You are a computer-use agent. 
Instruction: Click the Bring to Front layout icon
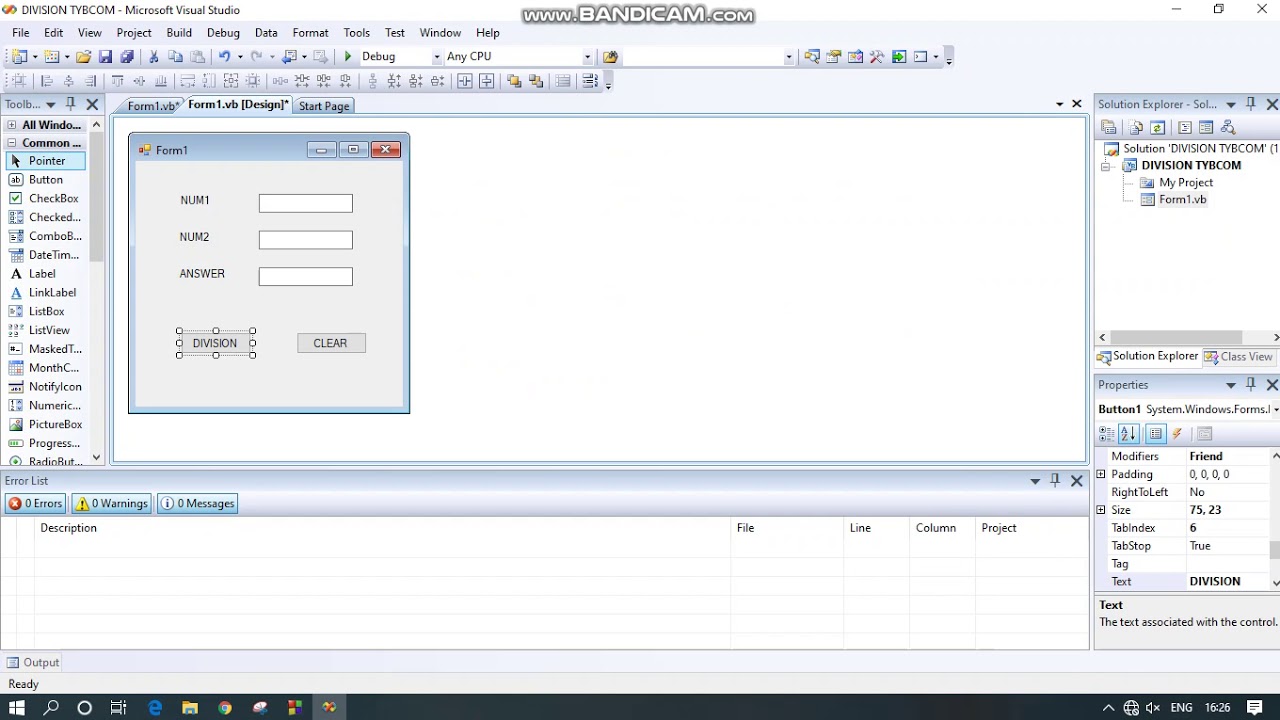click(x=514, y=81)
